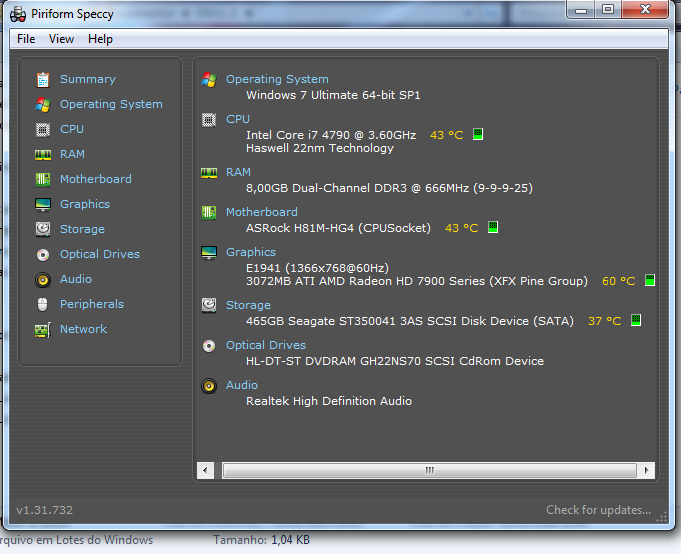Click the Network card icon in sidebar
This screenshot has width=681, height=554.
point(43,330)
